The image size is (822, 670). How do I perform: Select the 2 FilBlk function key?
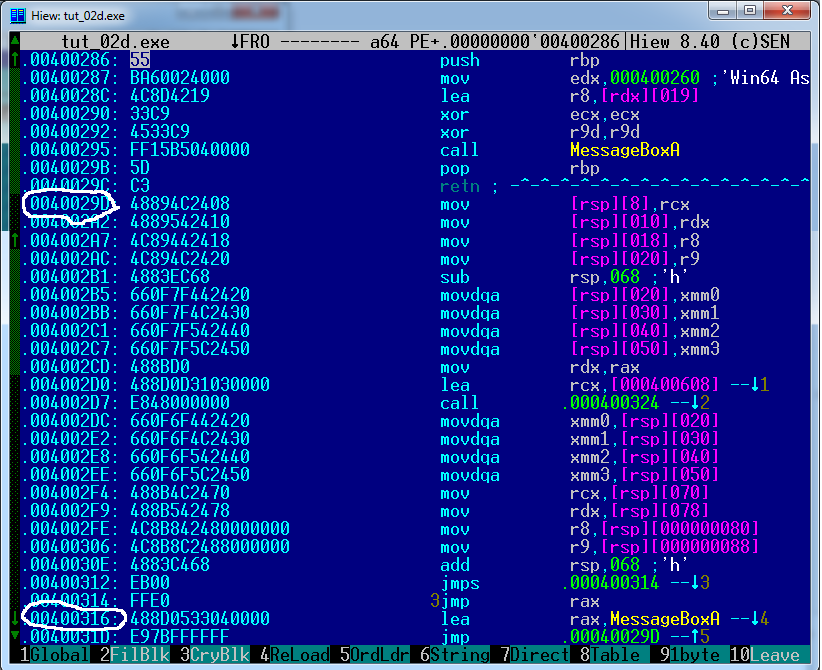(x=130, y=656)
